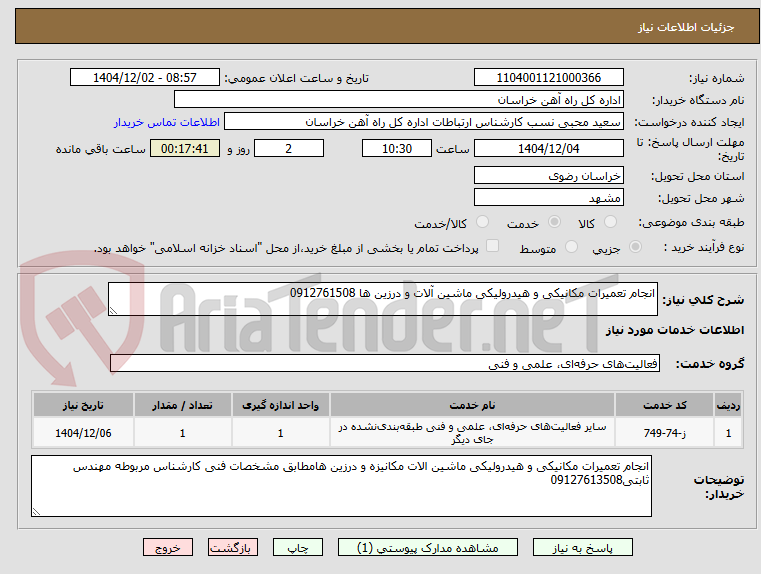
Task: Click the توضیحات خریدار text area
Action: coord(341,486)
